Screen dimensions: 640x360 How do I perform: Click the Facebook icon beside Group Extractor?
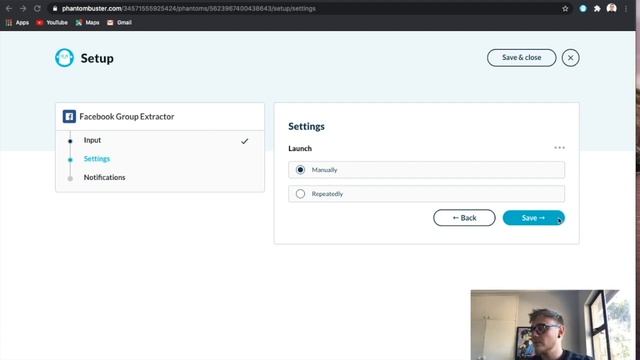pos(69,116)
